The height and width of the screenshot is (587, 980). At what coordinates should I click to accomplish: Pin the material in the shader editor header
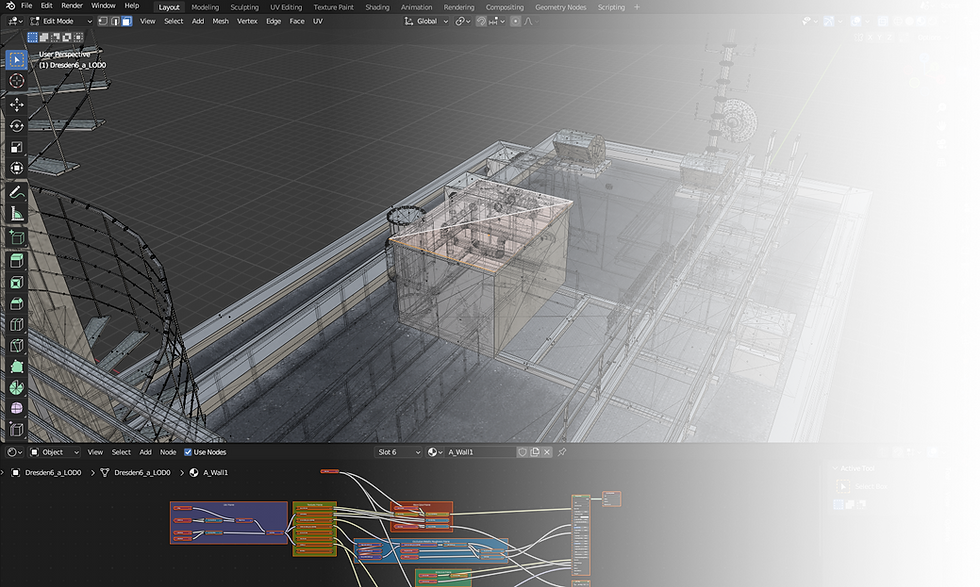click(561, 451)
